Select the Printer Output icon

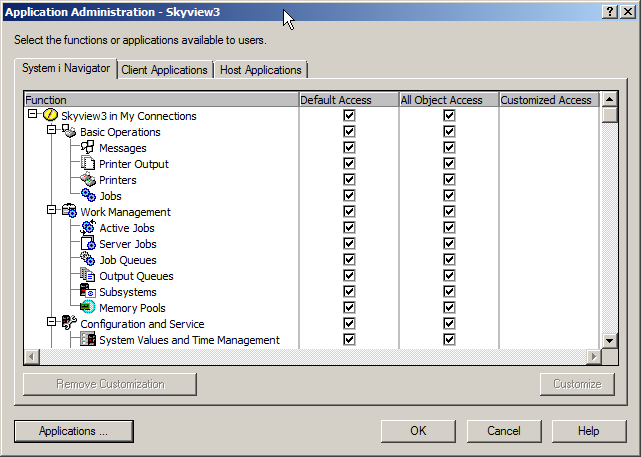88,163
